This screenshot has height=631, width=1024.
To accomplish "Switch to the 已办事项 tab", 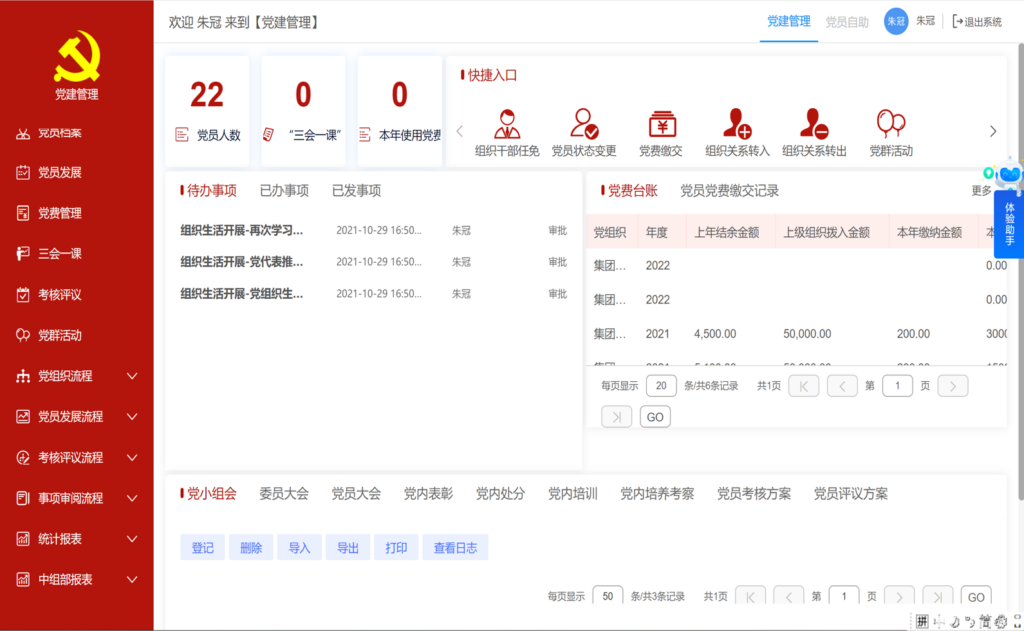I will click(x=284, y=191).
